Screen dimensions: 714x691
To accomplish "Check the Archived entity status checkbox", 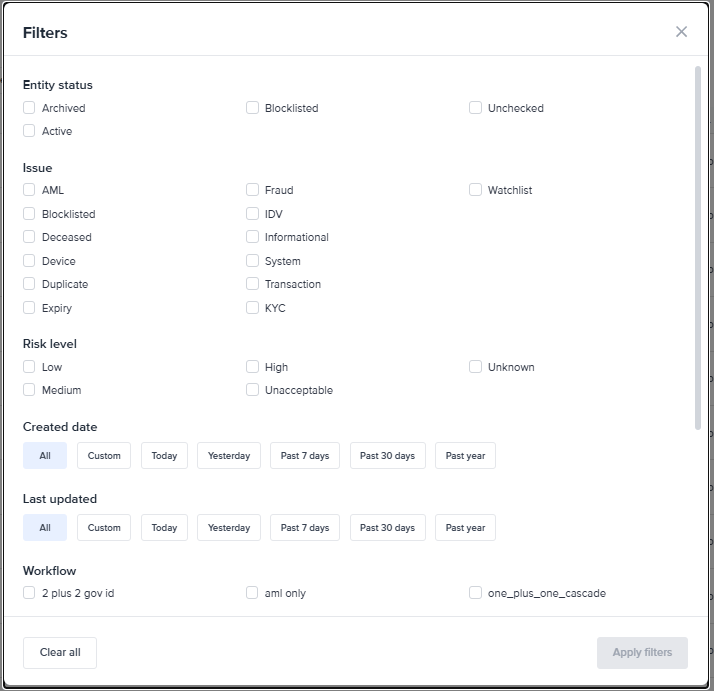I will (x=30, y=108).
